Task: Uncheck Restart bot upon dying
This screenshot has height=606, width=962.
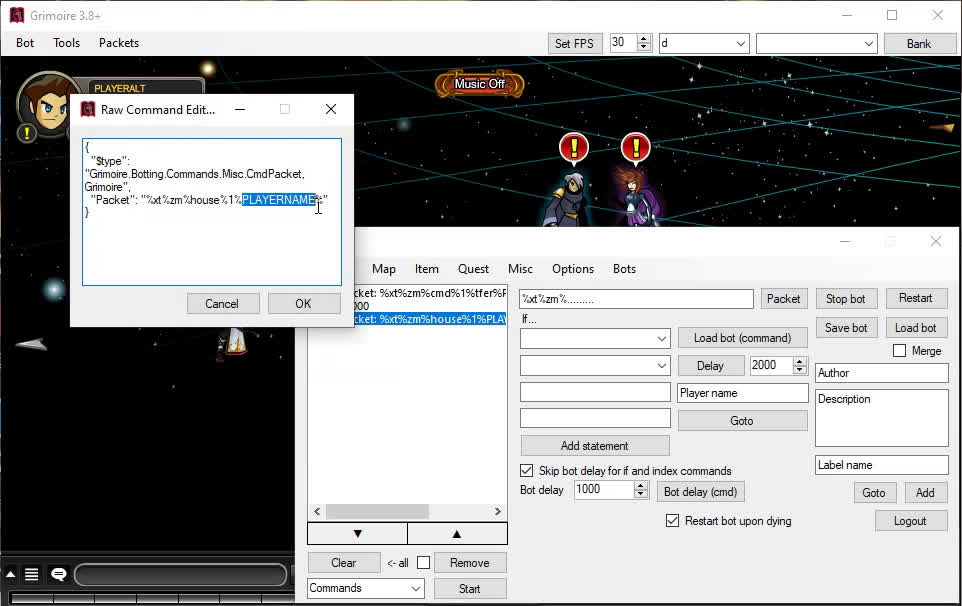Action: point(672,521)
